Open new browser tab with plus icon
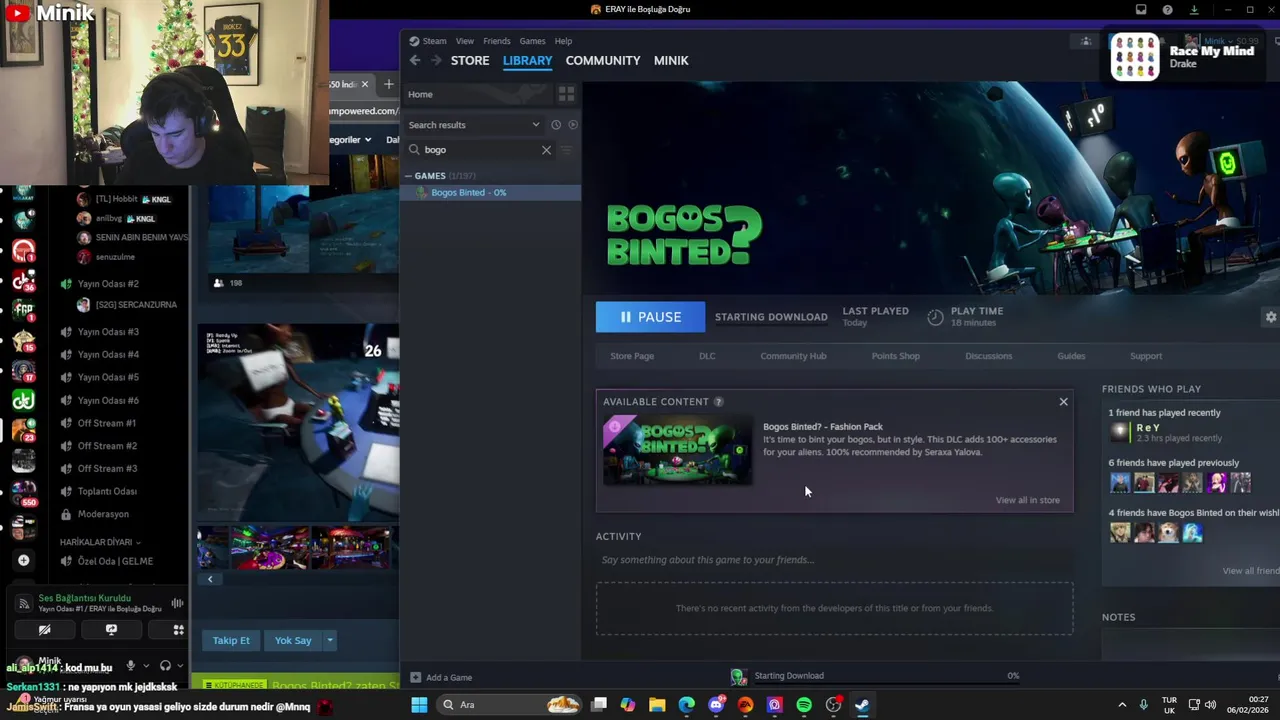 (389, 84)
